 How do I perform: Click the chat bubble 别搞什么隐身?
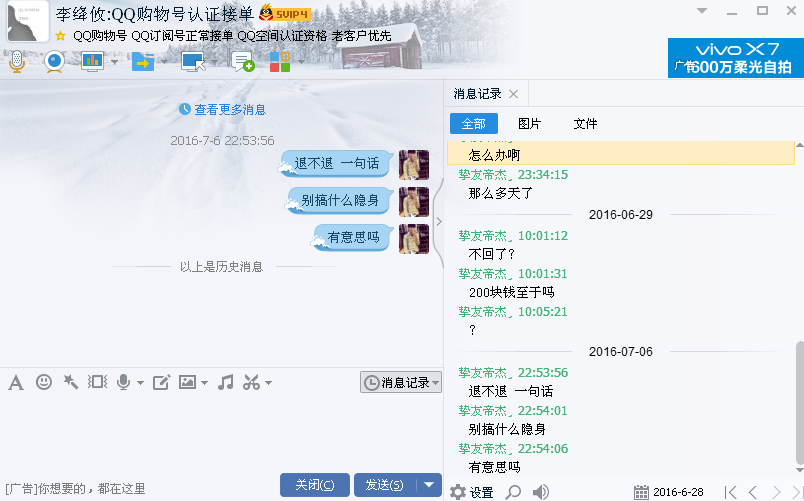coord(340,201)
